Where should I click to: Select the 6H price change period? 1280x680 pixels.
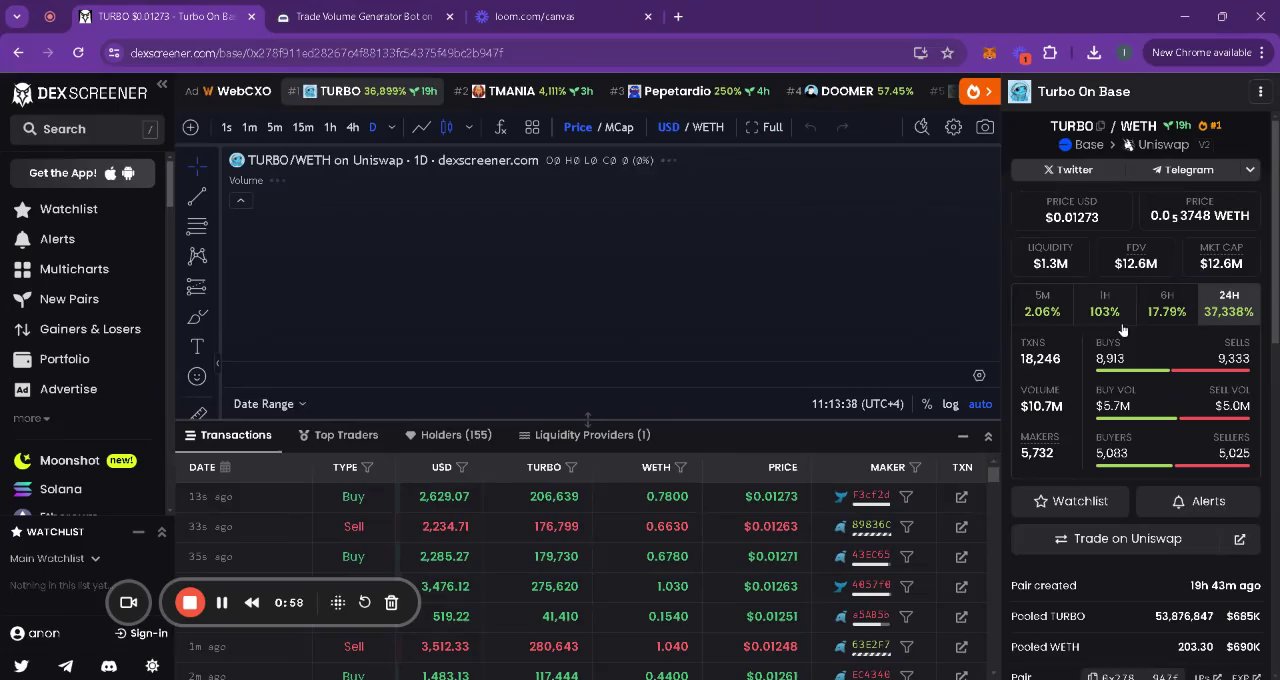coord(1167,304)
